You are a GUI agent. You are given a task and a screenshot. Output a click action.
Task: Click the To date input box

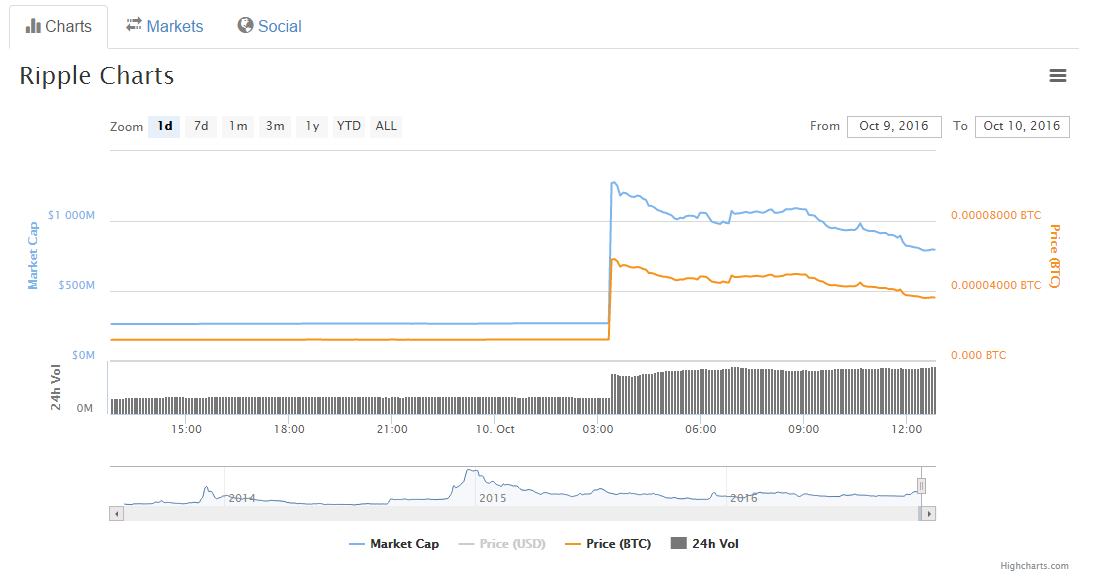coord(1021,126)
